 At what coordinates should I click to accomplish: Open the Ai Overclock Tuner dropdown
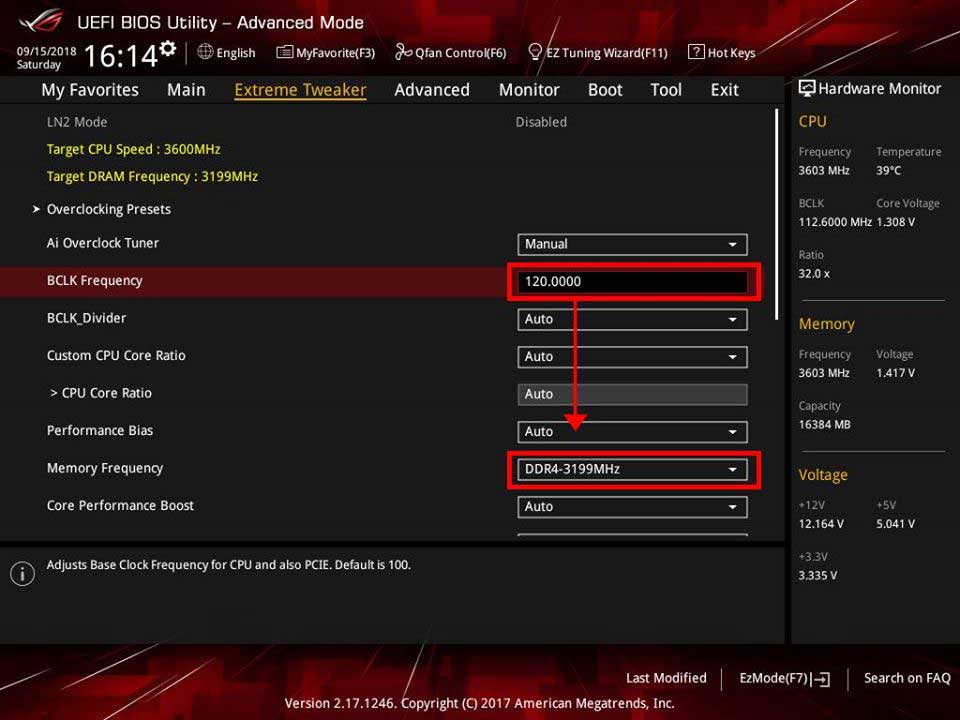(x=632, y=244)
